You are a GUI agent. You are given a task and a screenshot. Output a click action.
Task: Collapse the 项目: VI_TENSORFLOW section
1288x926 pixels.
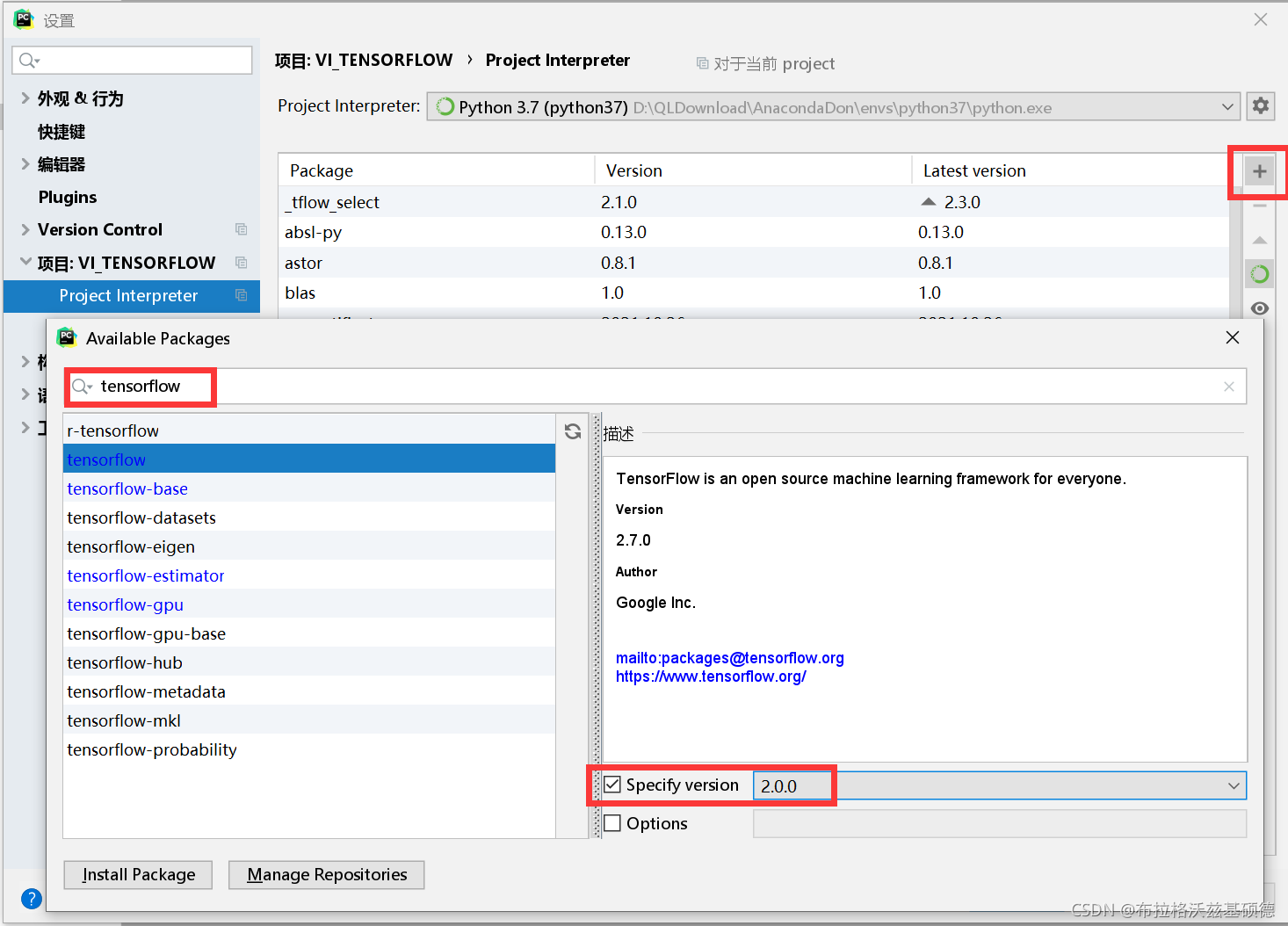(25, 262)
